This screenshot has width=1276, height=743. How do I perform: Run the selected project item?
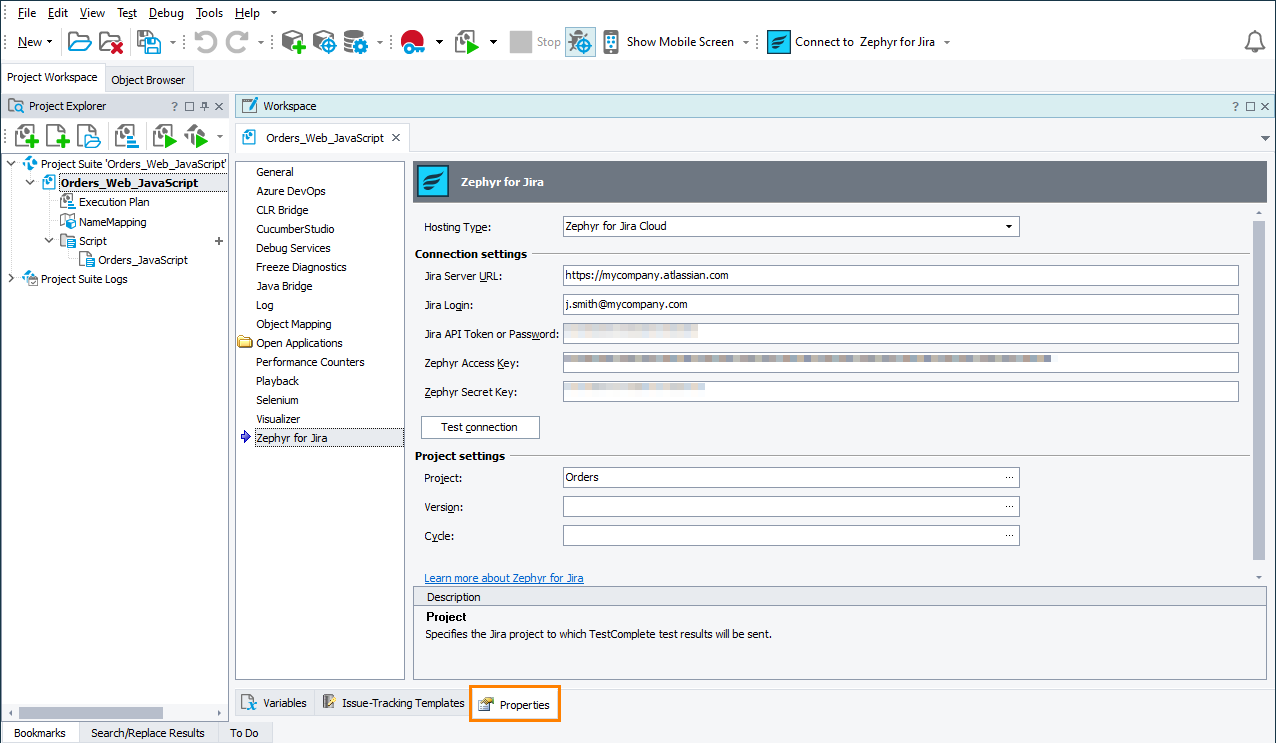click(x=166, y=135)
